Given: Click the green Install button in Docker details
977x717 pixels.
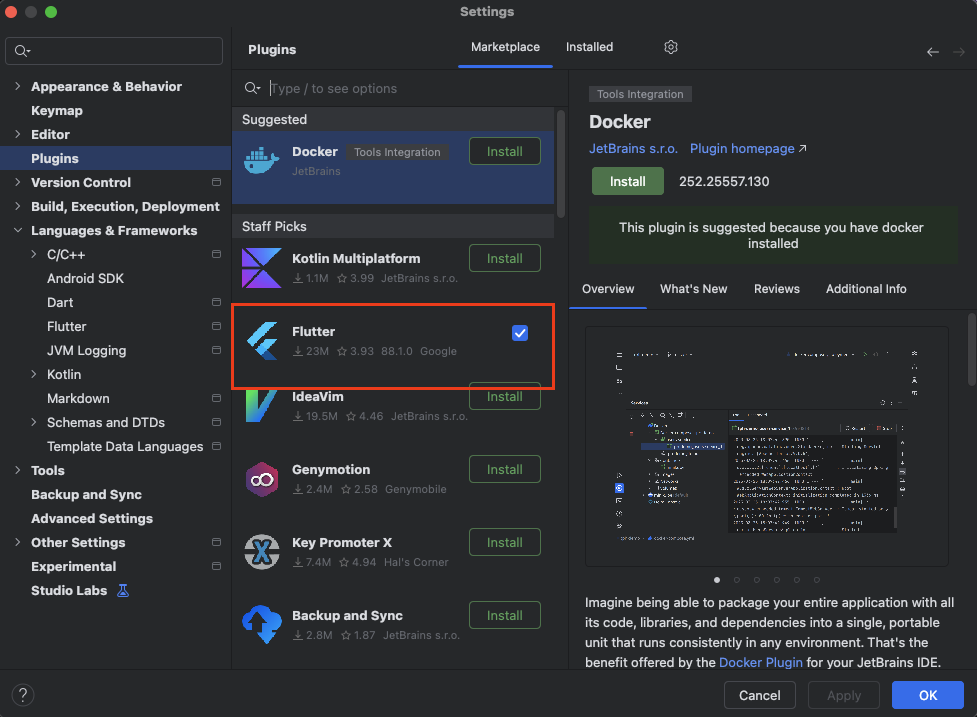Looking at the screenshot, I should pos(627,181).
